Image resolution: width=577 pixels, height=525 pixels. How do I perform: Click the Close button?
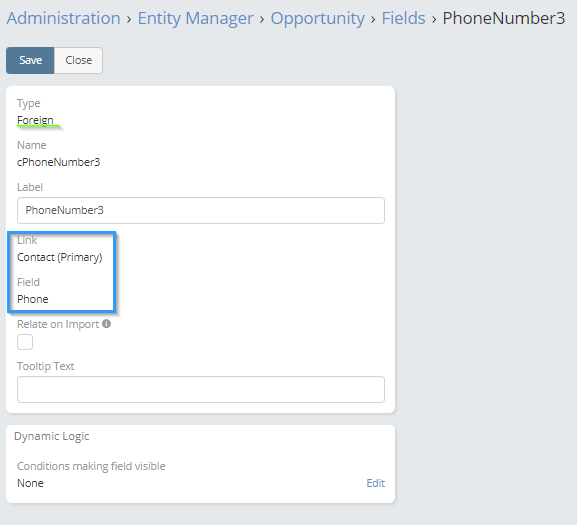78,60
